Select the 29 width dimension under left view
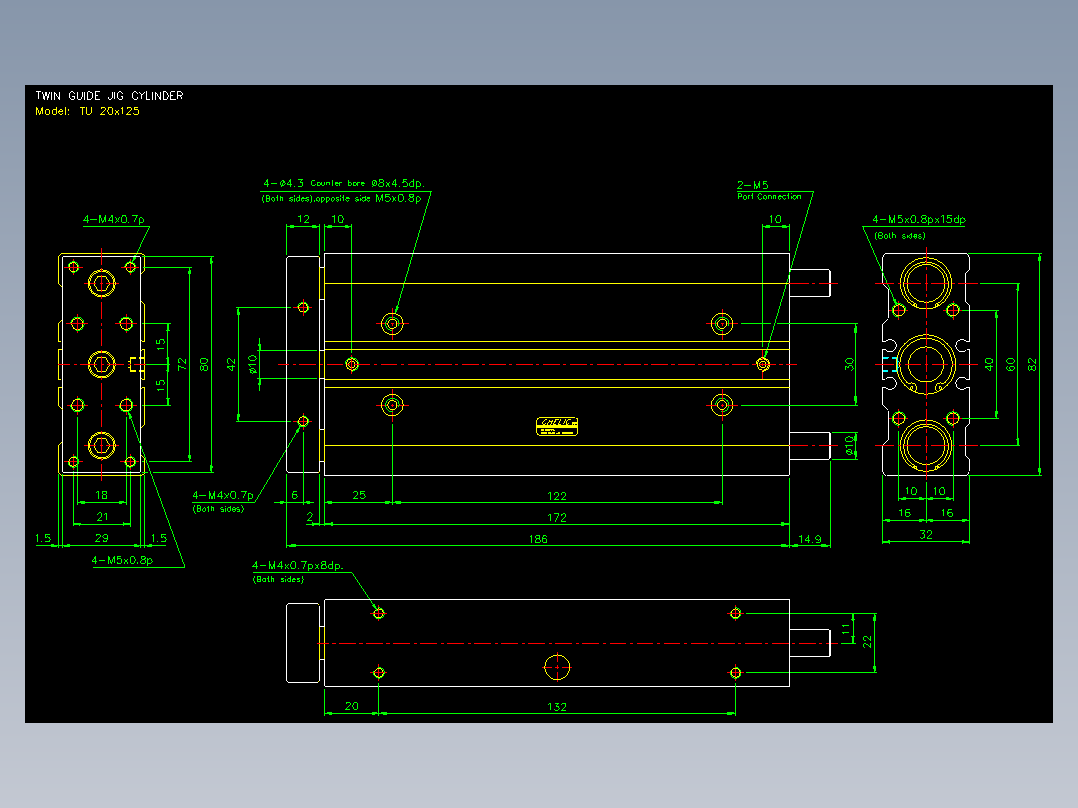This screenshot has width=1078, height=808. (x=102, y=538)
